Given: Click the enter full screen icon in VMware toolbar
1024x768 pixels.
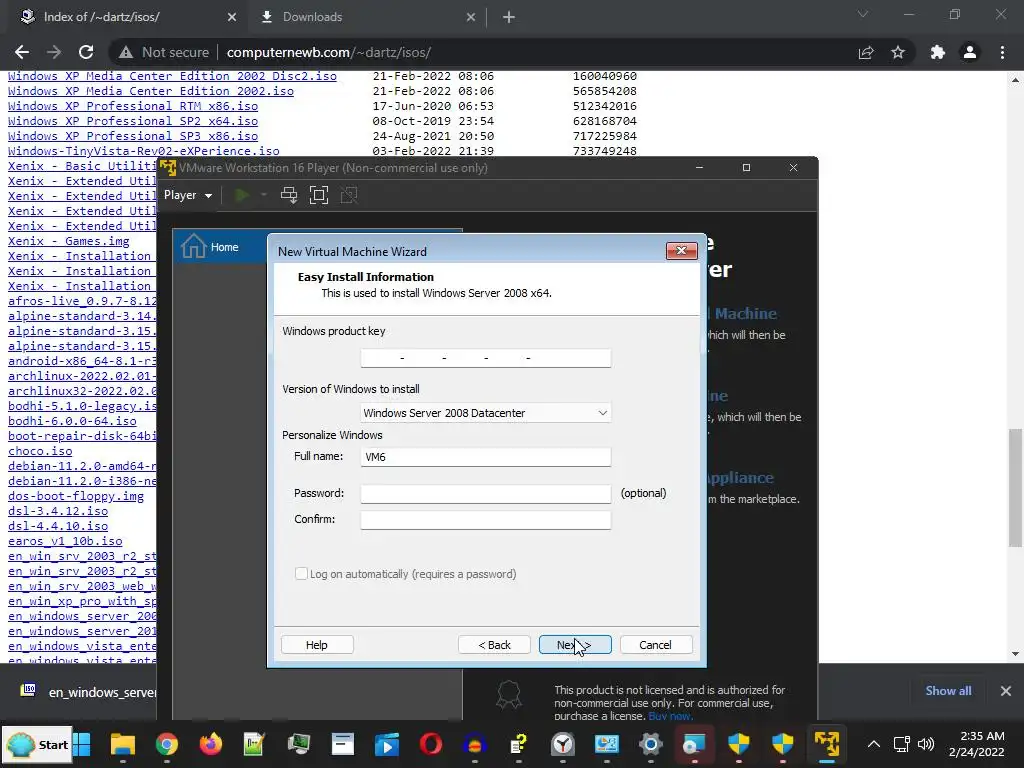Looking at the screenshot, I should point(319,195).
